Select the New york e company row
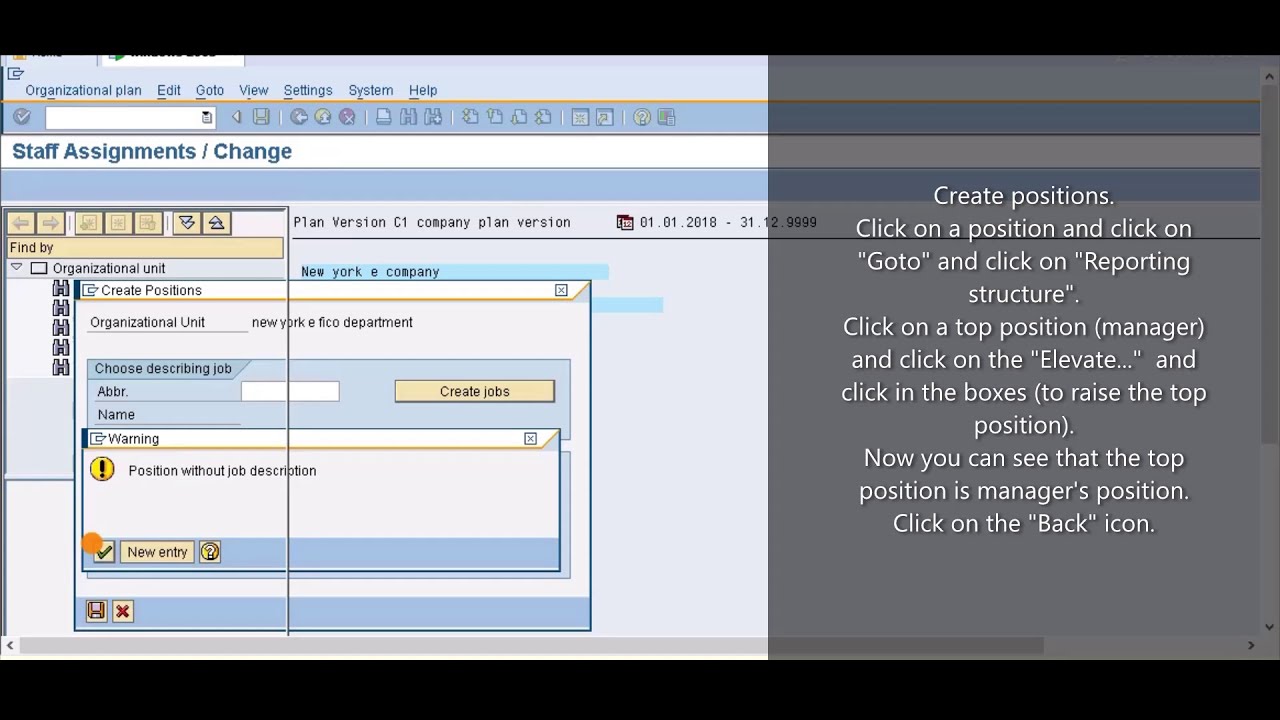Image resolution: width=1280 pixels, height=720 pixels. coord(455,272)
